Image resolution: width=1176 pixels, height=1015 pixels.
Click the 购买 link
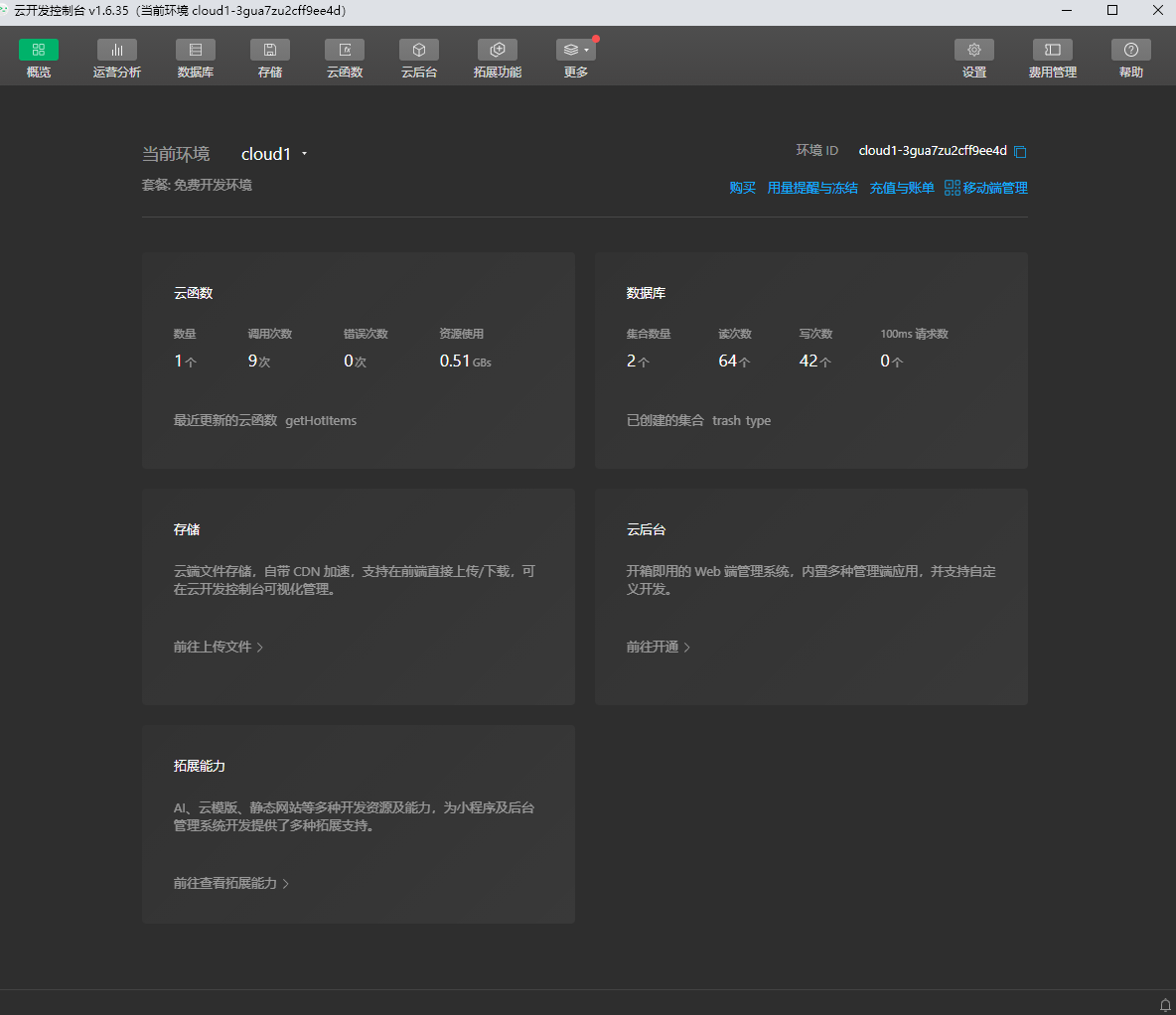point(743,188)
